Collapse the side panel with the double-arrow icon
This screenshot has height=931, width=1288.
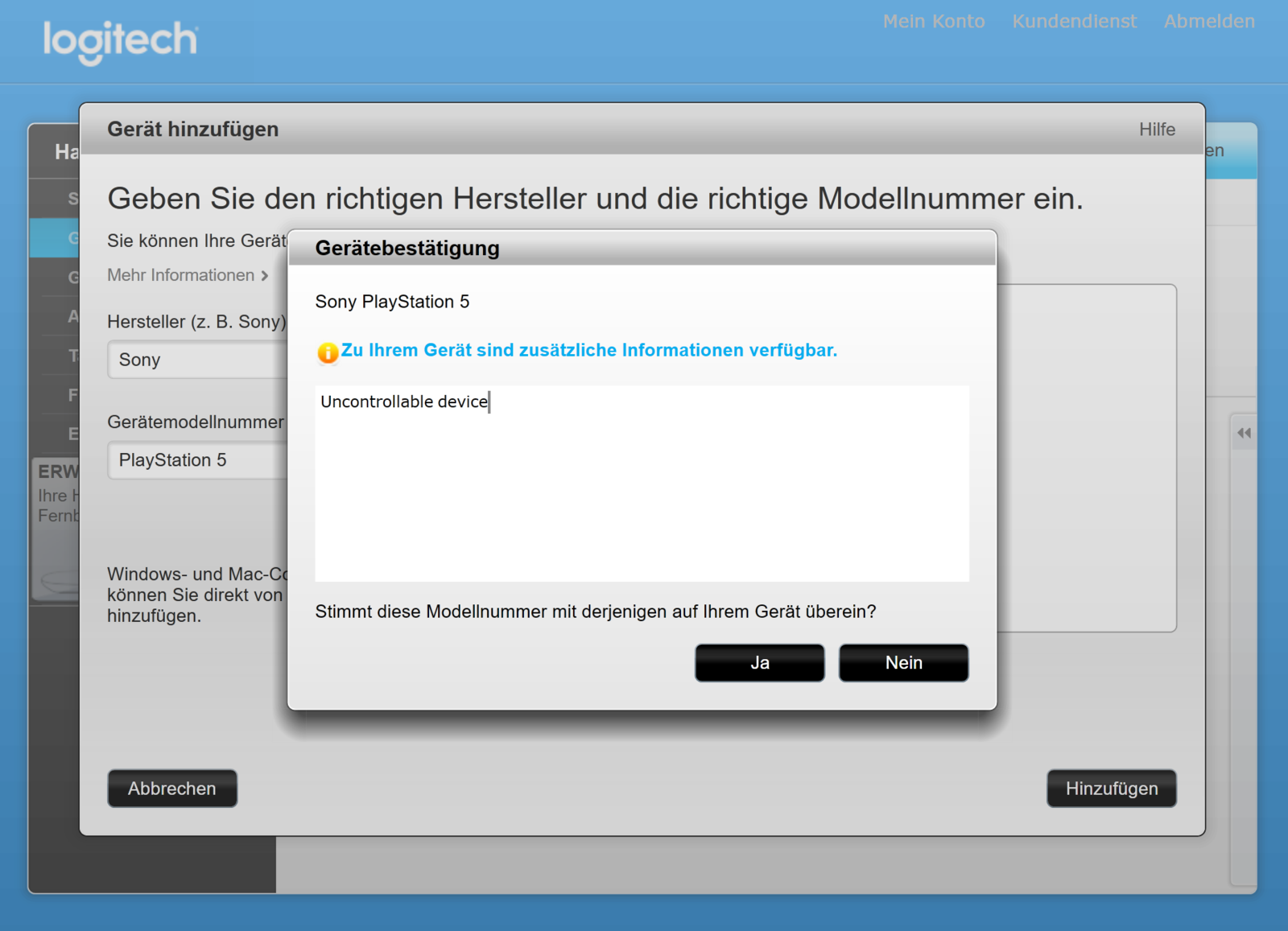tap(1244, 433)
